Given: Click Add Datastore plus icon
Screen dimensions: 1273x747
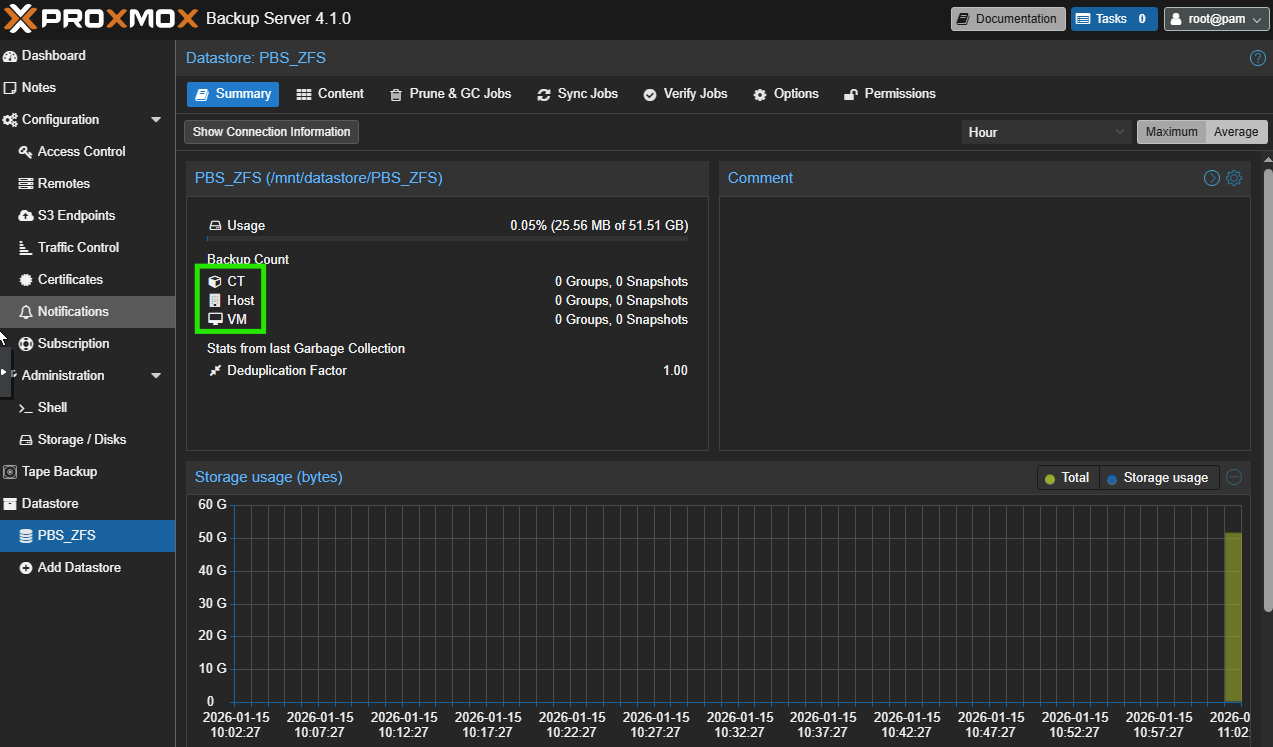Looking at the screenshot, I should click(26, 567).
